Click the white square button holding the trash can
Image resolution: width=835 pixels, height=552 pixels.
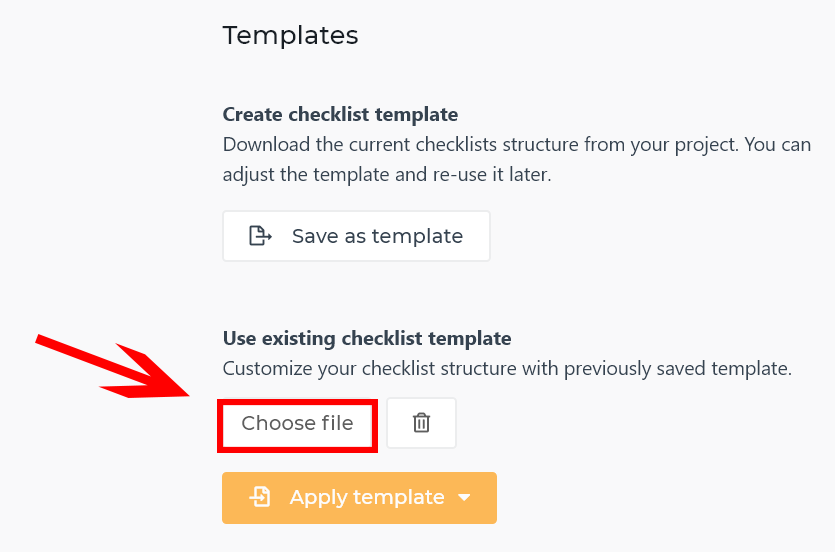click(x=421, y=423)
